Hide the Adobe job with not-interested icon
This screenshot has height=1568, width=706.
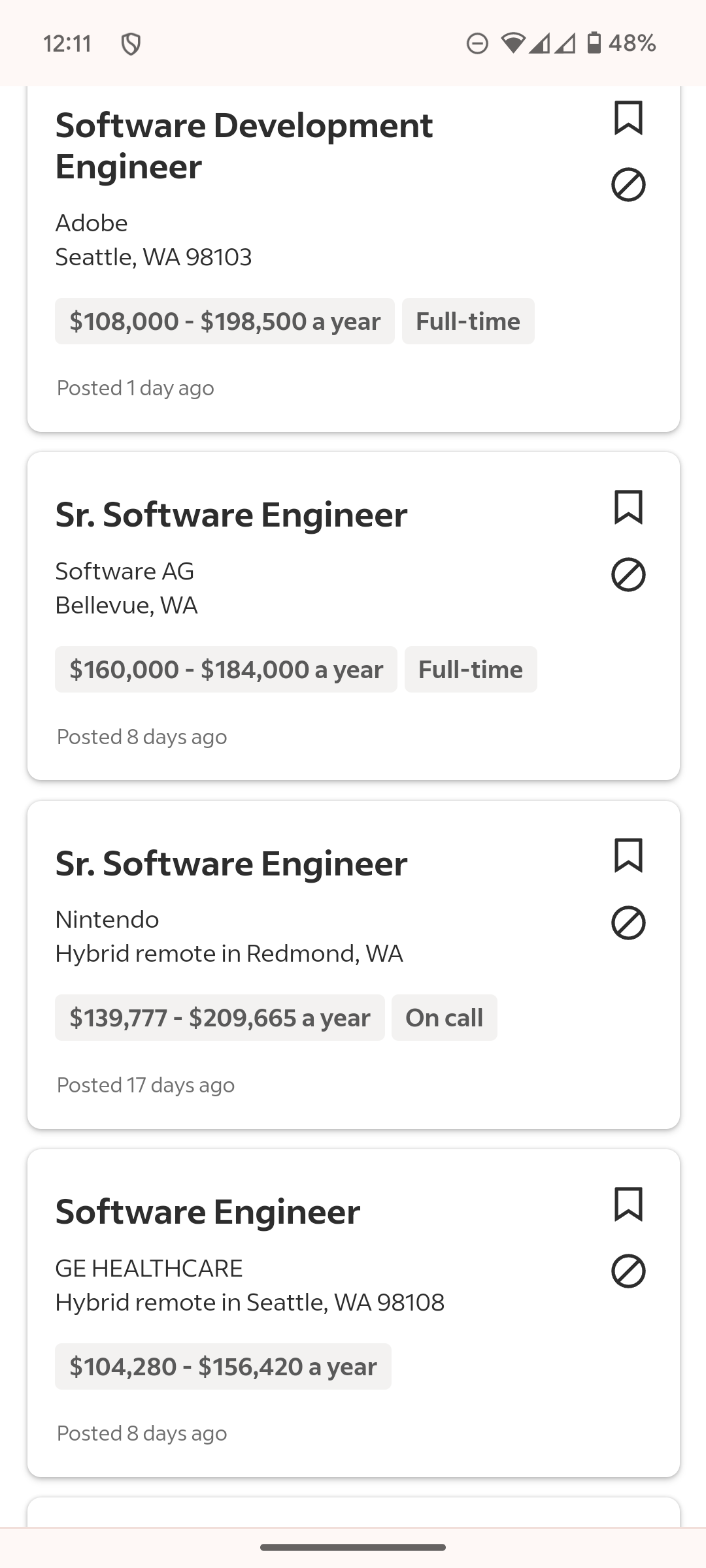[628, 185]
